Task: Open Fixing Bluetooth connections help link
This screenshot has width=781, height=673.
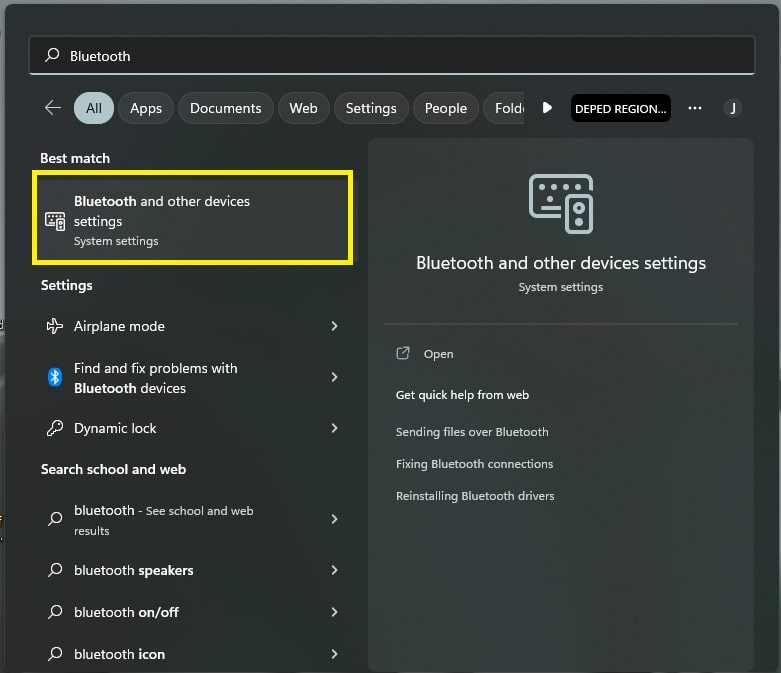Action: pos(474,464)
